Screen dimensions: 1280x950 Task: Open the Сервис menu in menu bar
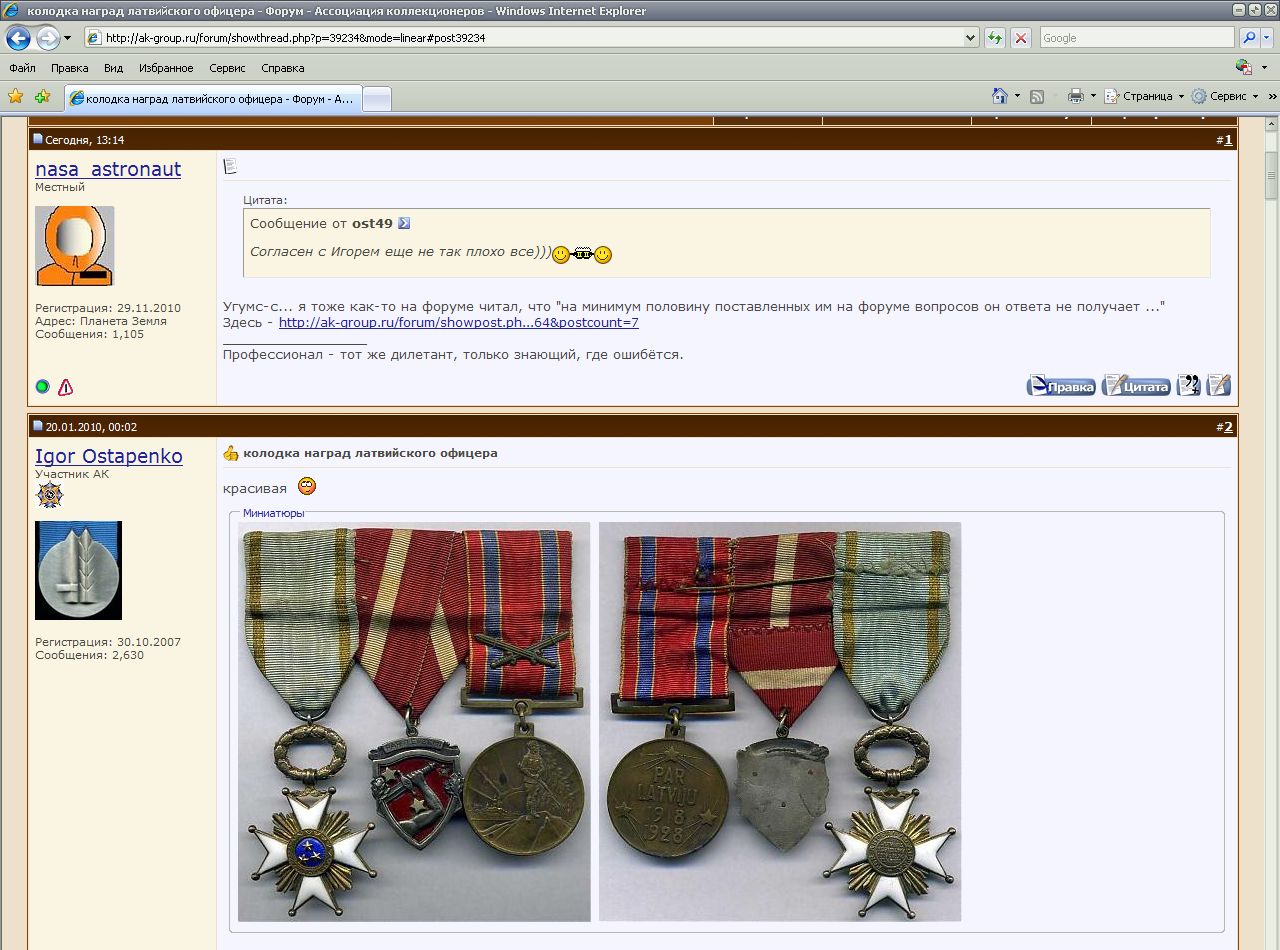227,68
